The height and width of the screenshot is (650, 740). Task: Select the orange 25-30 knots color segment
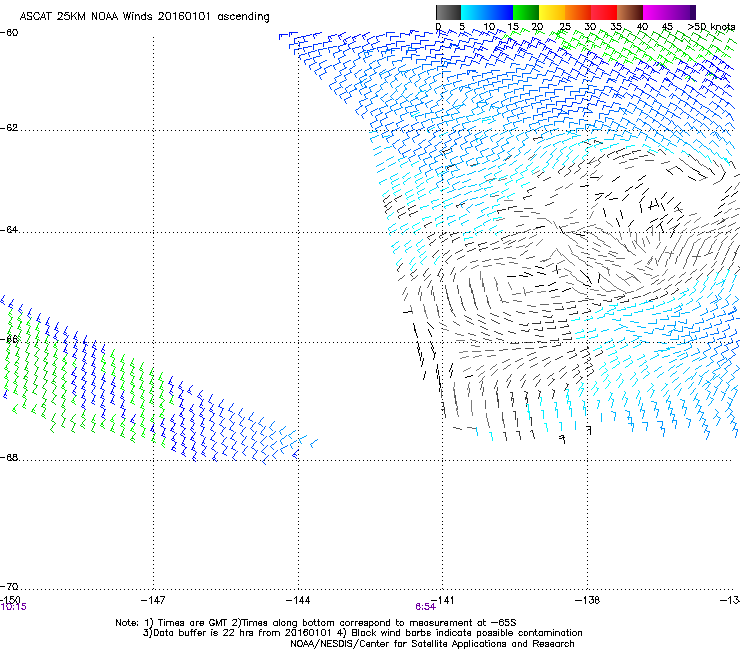click(x=578, y=12)
